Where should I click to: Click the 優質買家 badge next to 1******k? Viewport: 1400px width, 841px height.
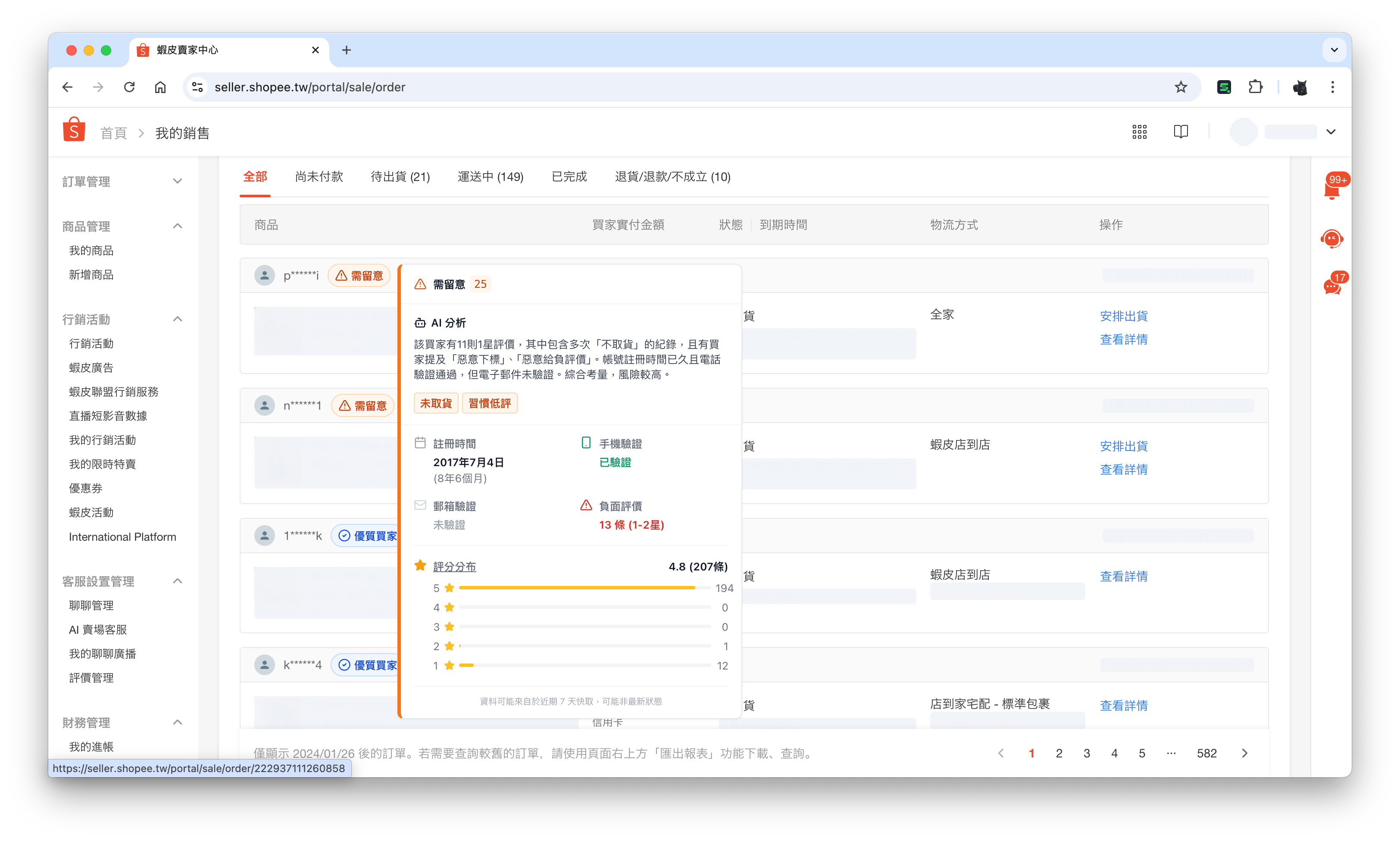pos(366,536)
